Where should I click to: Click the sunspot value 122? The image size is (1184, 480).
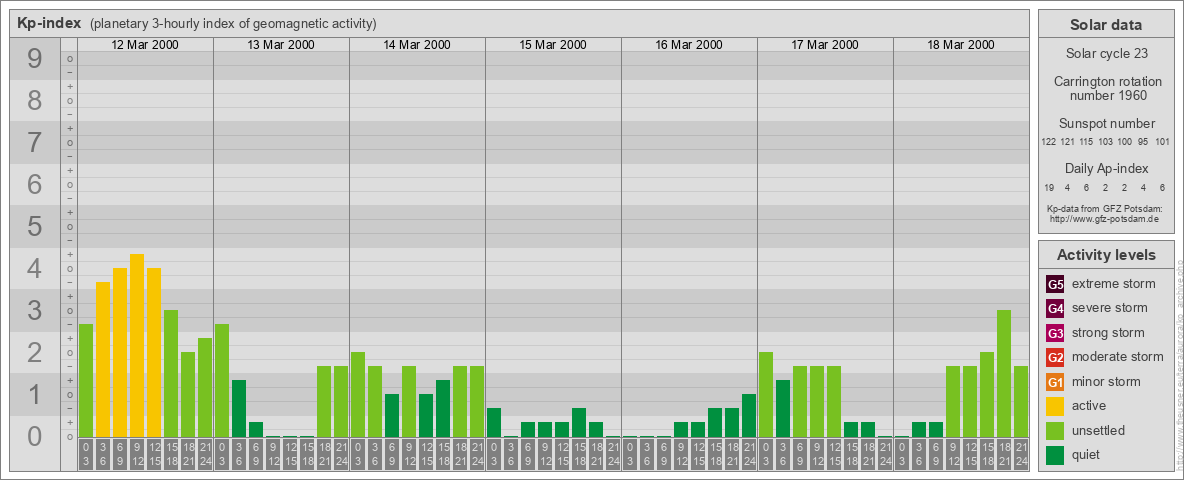tap(1048, 142)
